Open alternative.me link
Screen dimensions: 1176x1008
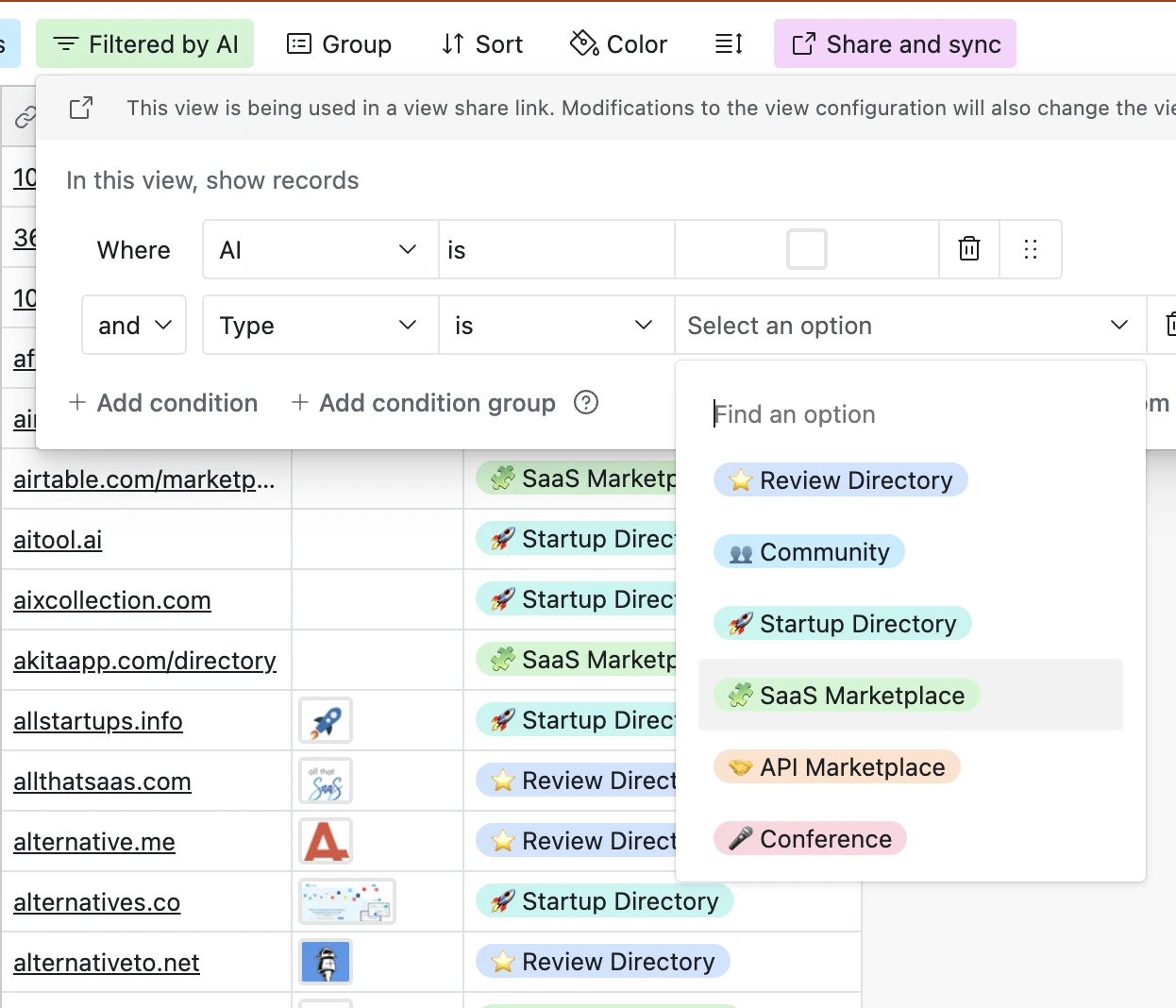coord(94,842)
